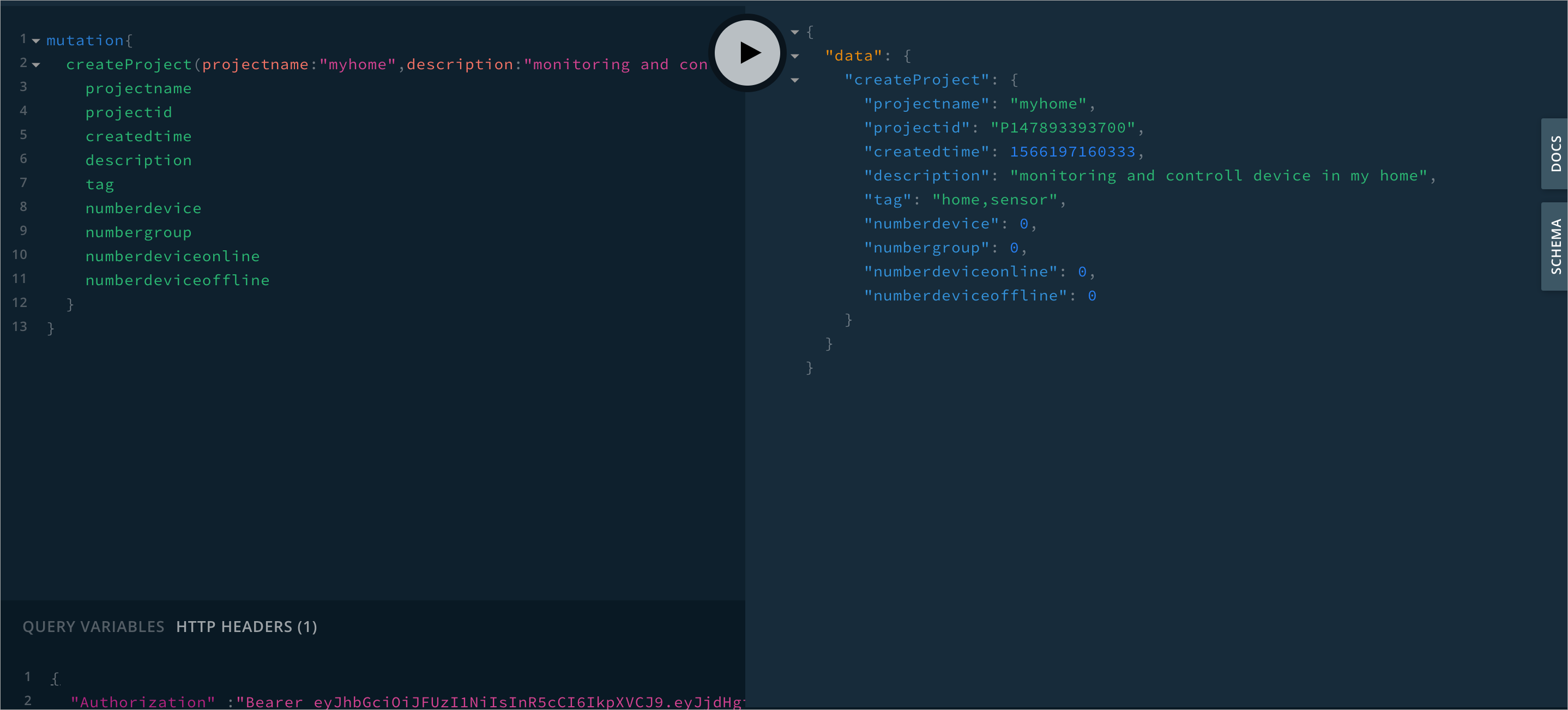Click the 'mutation' keyword in the query editor

pyautogui.click(x=85, y=40)
